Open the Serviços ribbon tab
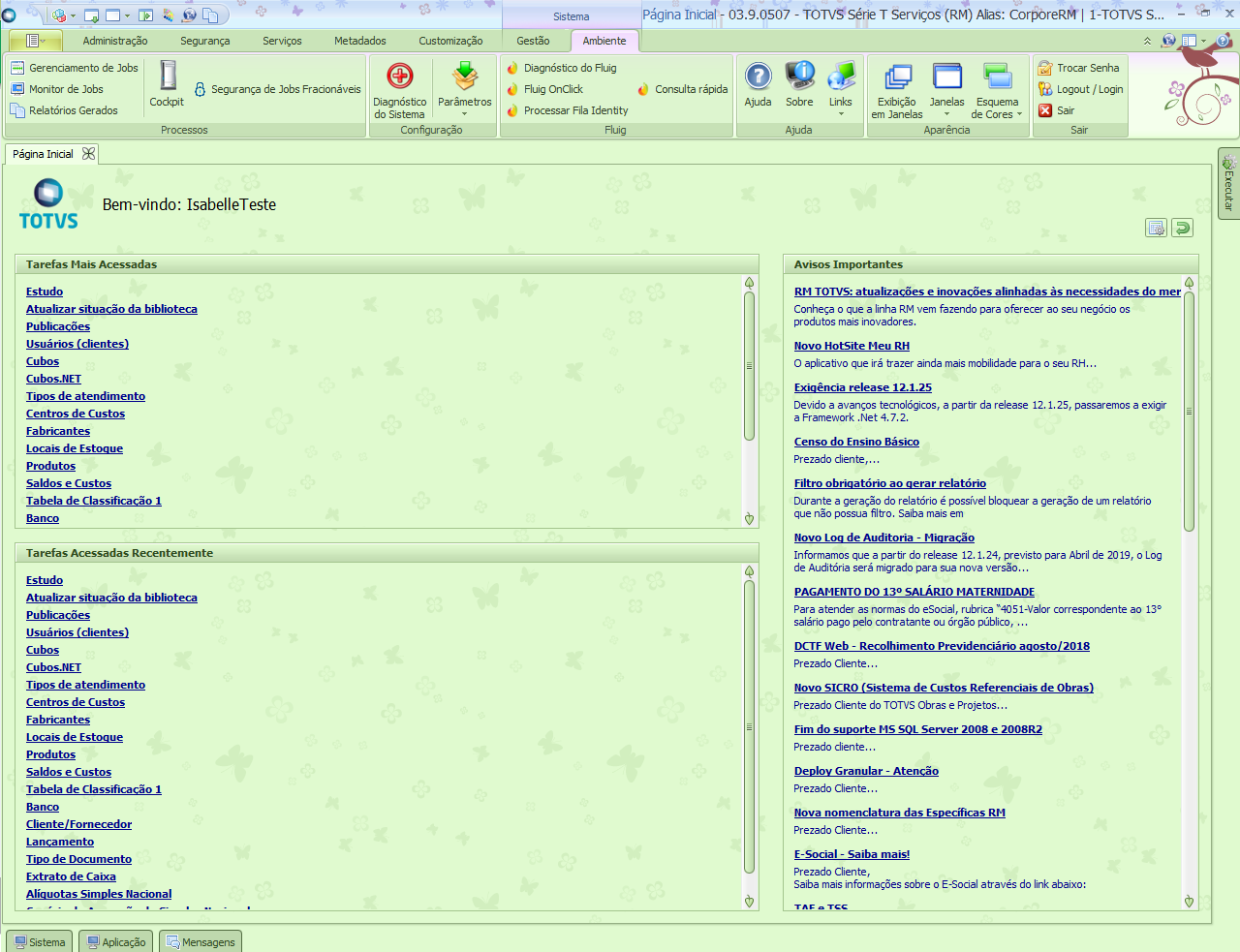The height and width of the screenshot is (952, 1240). coord(282,41)
